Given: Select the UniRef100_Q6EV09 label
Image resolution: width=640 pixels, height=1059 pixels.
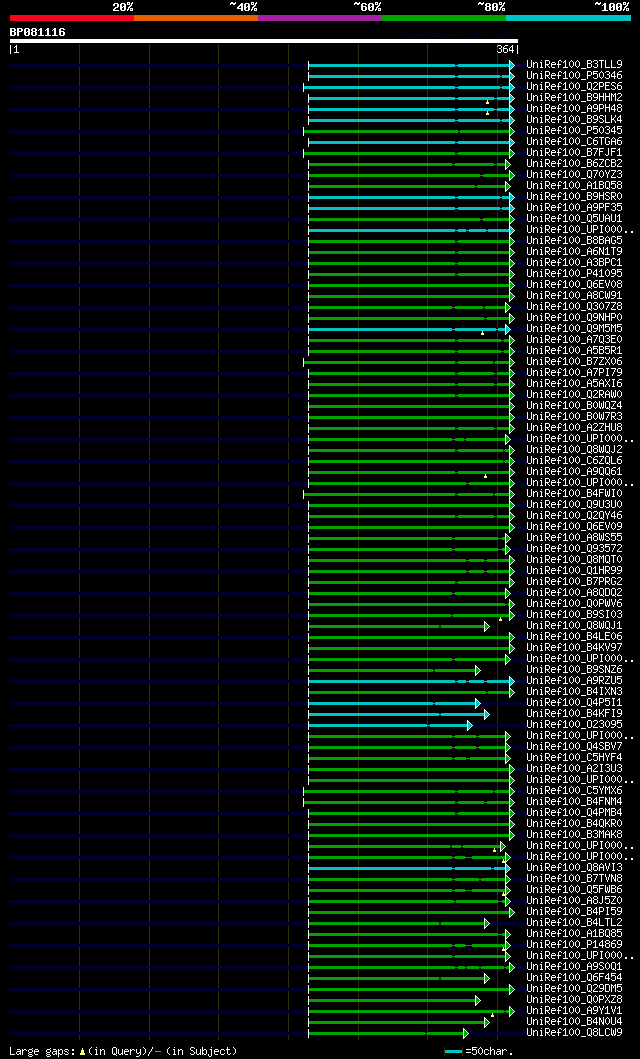Looking at the screenshot, I should 575,527.
